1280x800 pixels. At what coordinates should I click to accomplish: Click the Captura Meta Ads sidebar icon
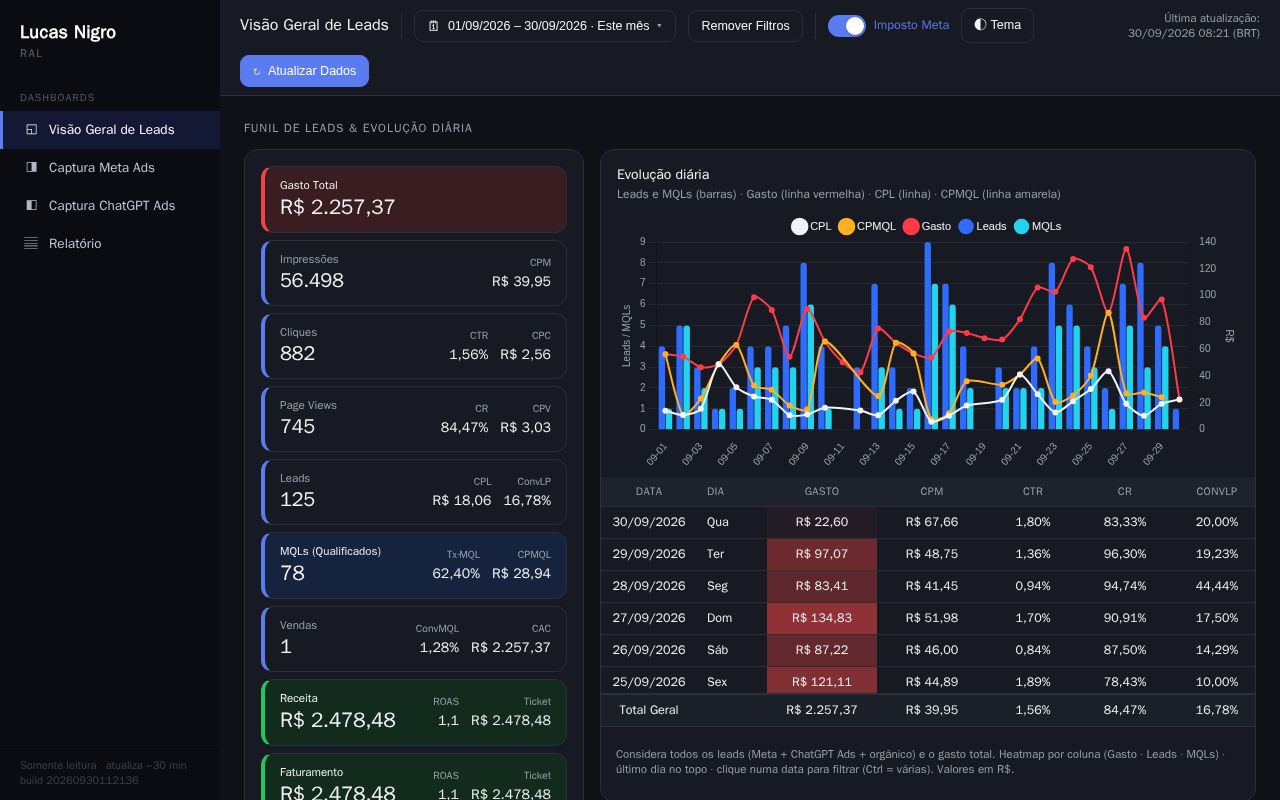(x=31, y=168)
